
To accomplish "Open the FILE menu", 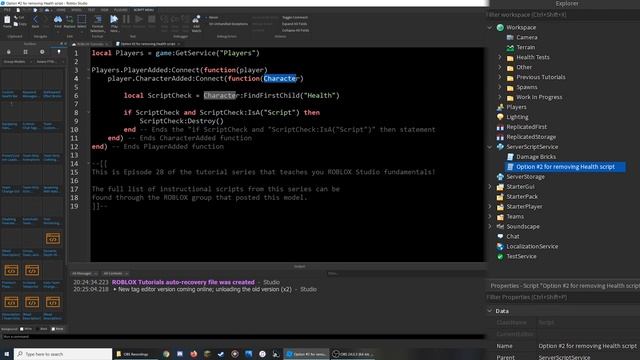I will click(x=7, y=10).
